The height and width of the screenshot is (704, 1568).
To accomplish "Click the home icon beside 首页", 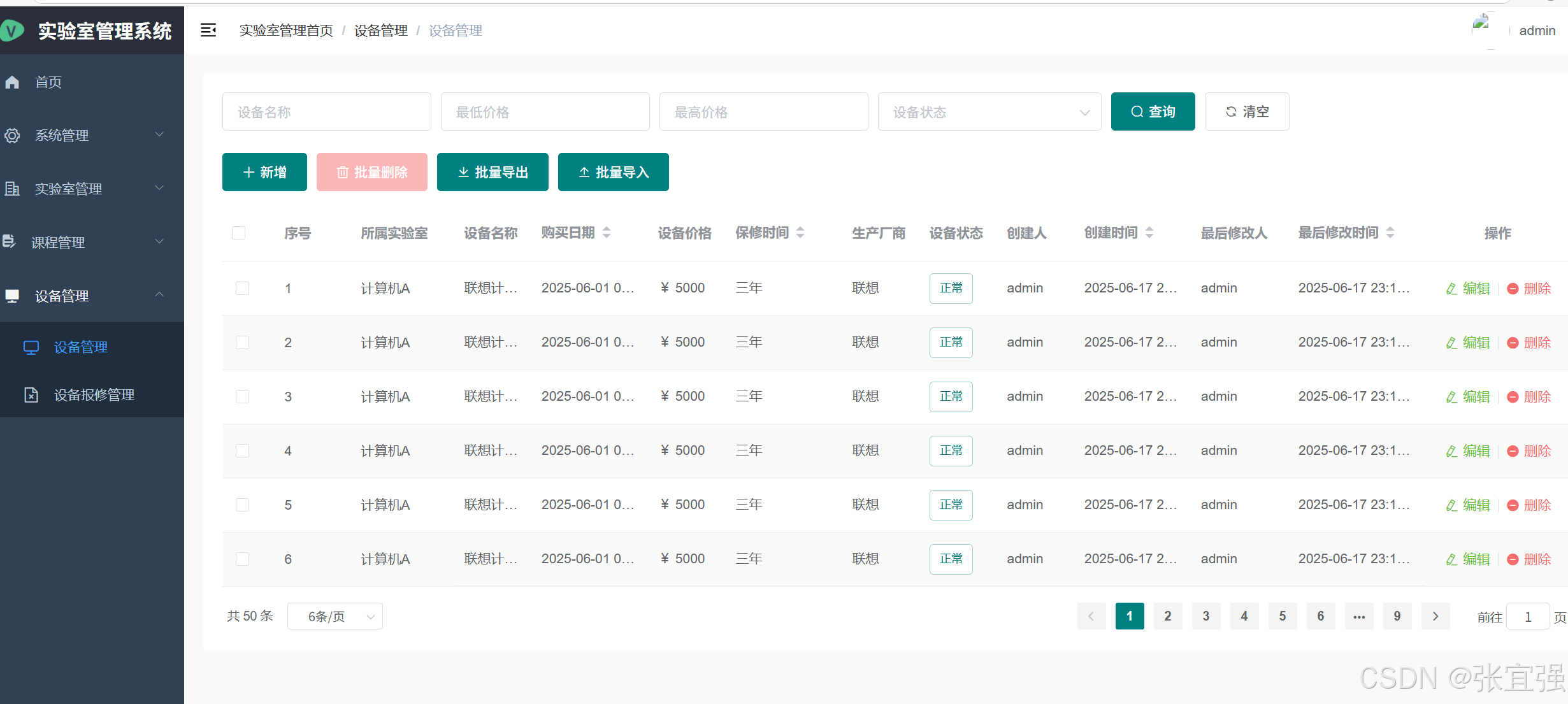I will pos(12,82).
